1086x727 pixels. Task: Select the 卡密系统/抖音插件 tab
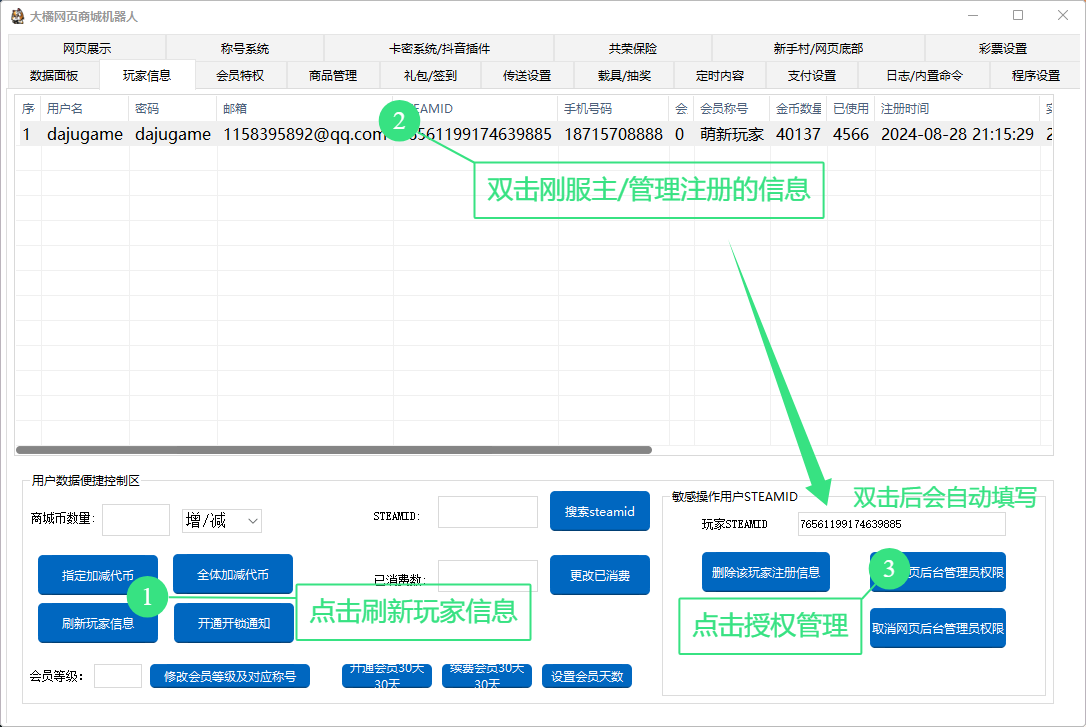(439, 48)
